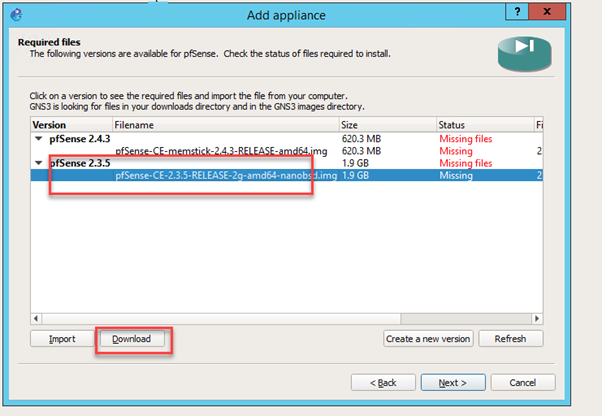
Task: Click the right scroll arrow
Action: 537,319
